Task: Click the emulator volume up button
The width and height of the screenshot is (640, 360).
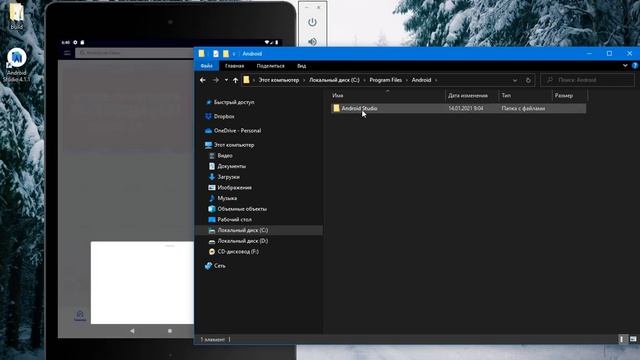Action: click(312, 41)
